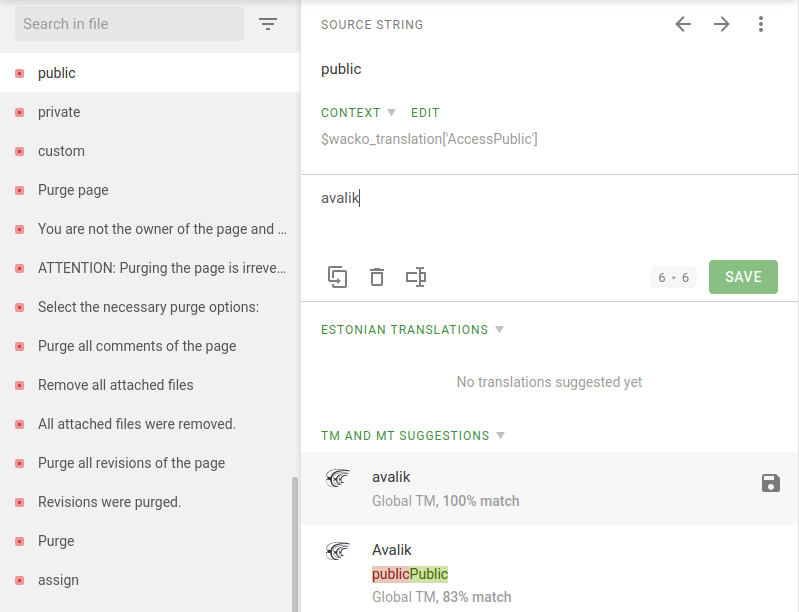Screen dimensions: 799x612
Task: Open the string filter icon
Action: click(x=268, y=24)
